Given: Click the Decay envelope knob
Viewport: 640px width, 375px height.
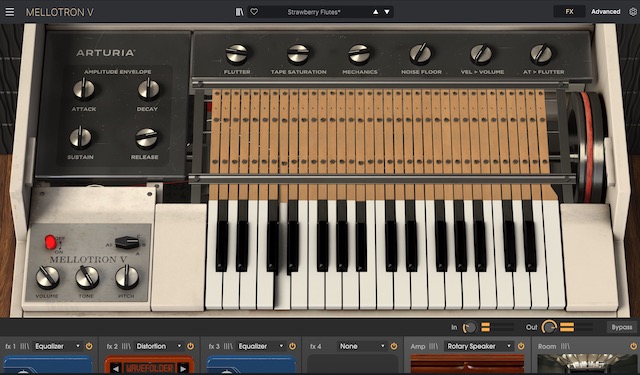Looking at the screenshot, I should pos(149,89).
